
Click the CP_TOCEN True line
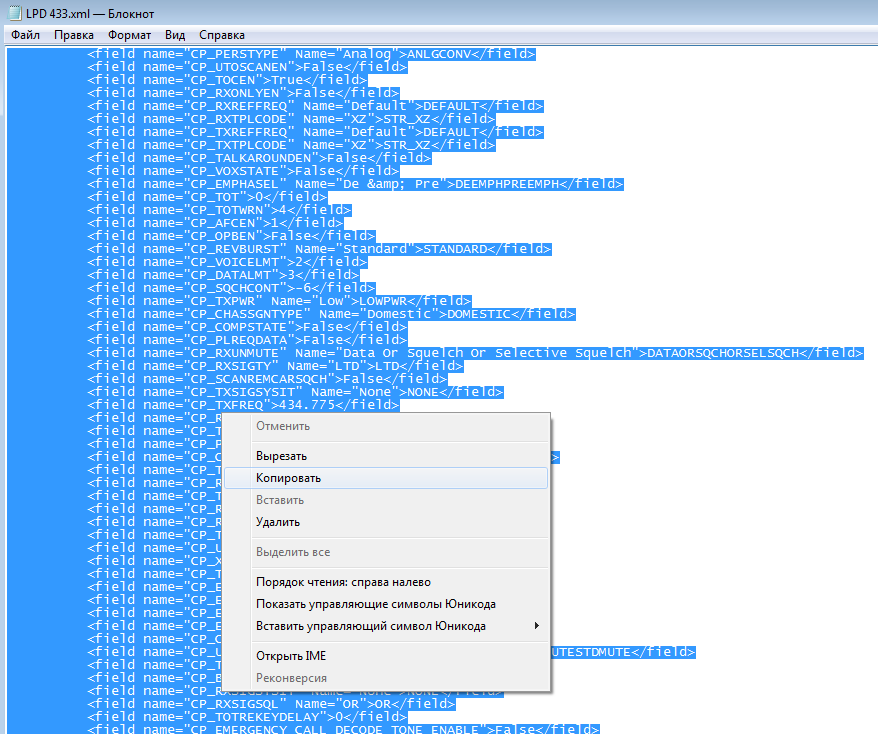227,80
